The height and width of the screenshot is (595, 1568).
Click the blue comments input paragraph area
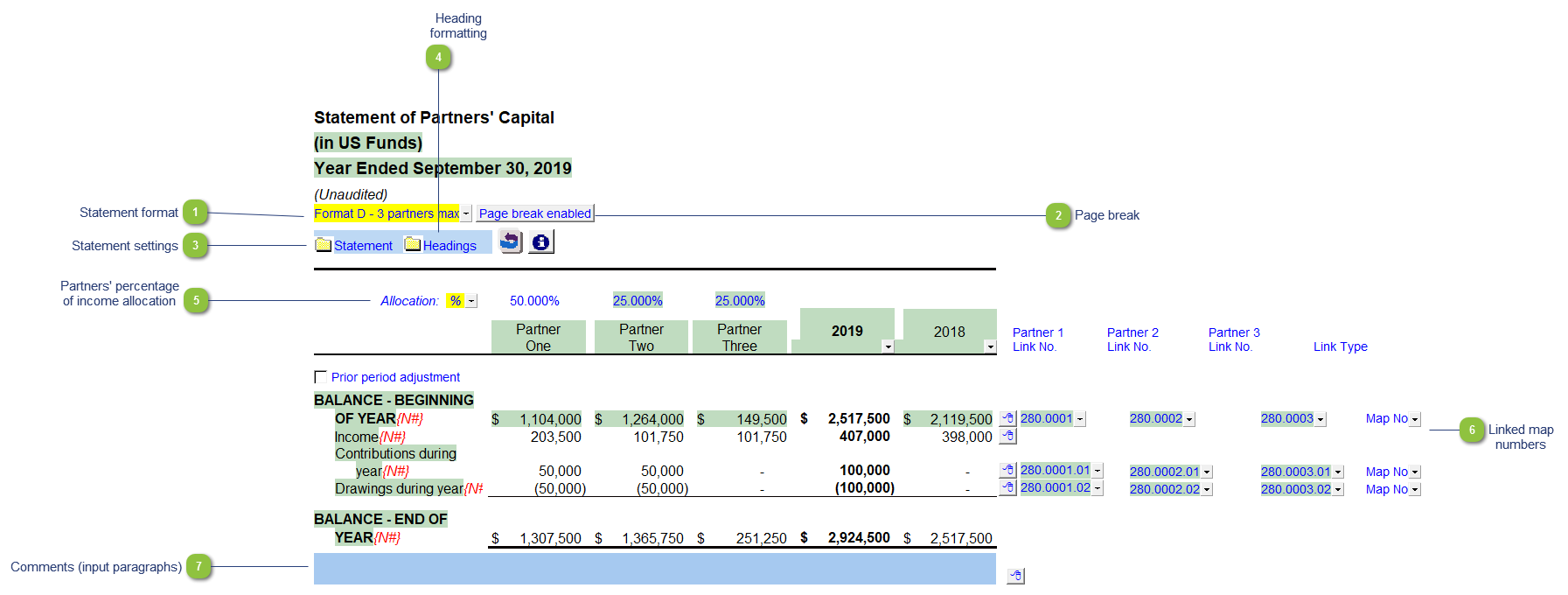(654, 569)
